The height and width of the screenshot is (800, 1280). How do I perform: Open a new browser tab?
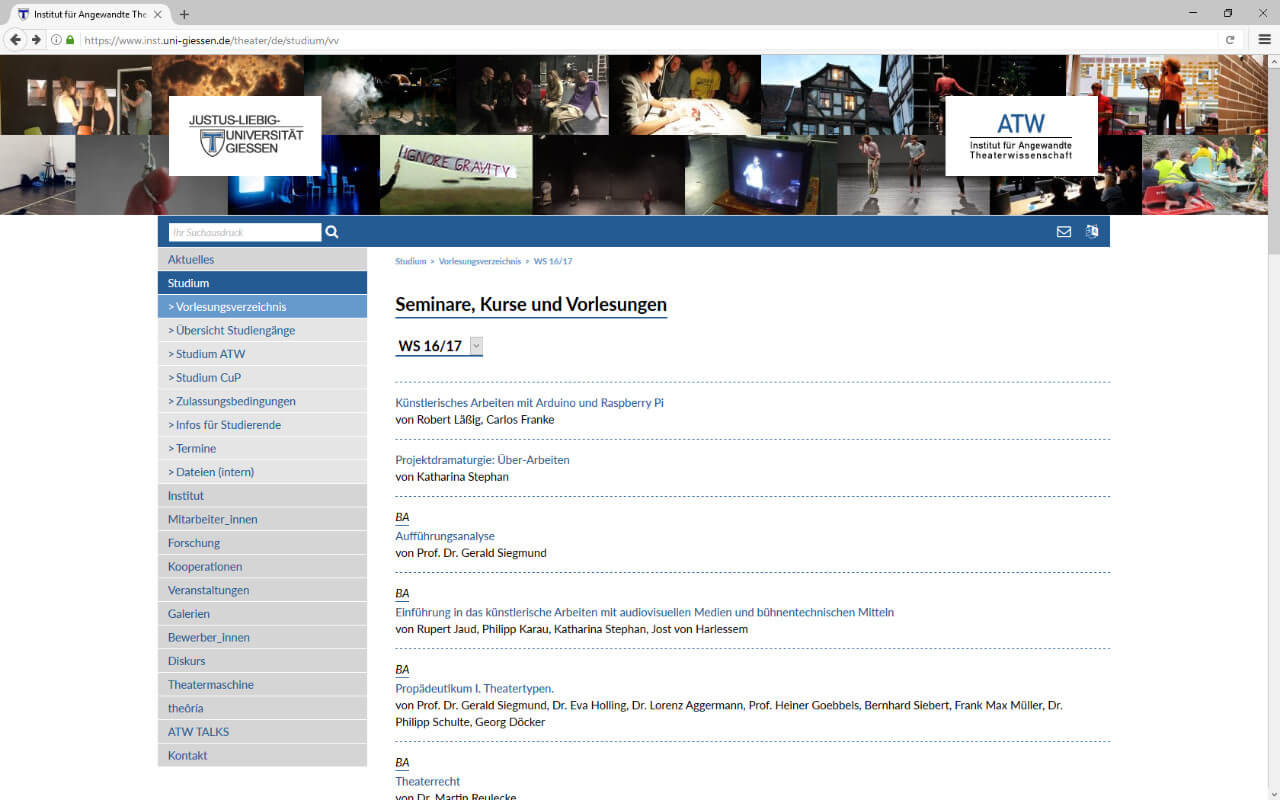click(x=184, y=14)
